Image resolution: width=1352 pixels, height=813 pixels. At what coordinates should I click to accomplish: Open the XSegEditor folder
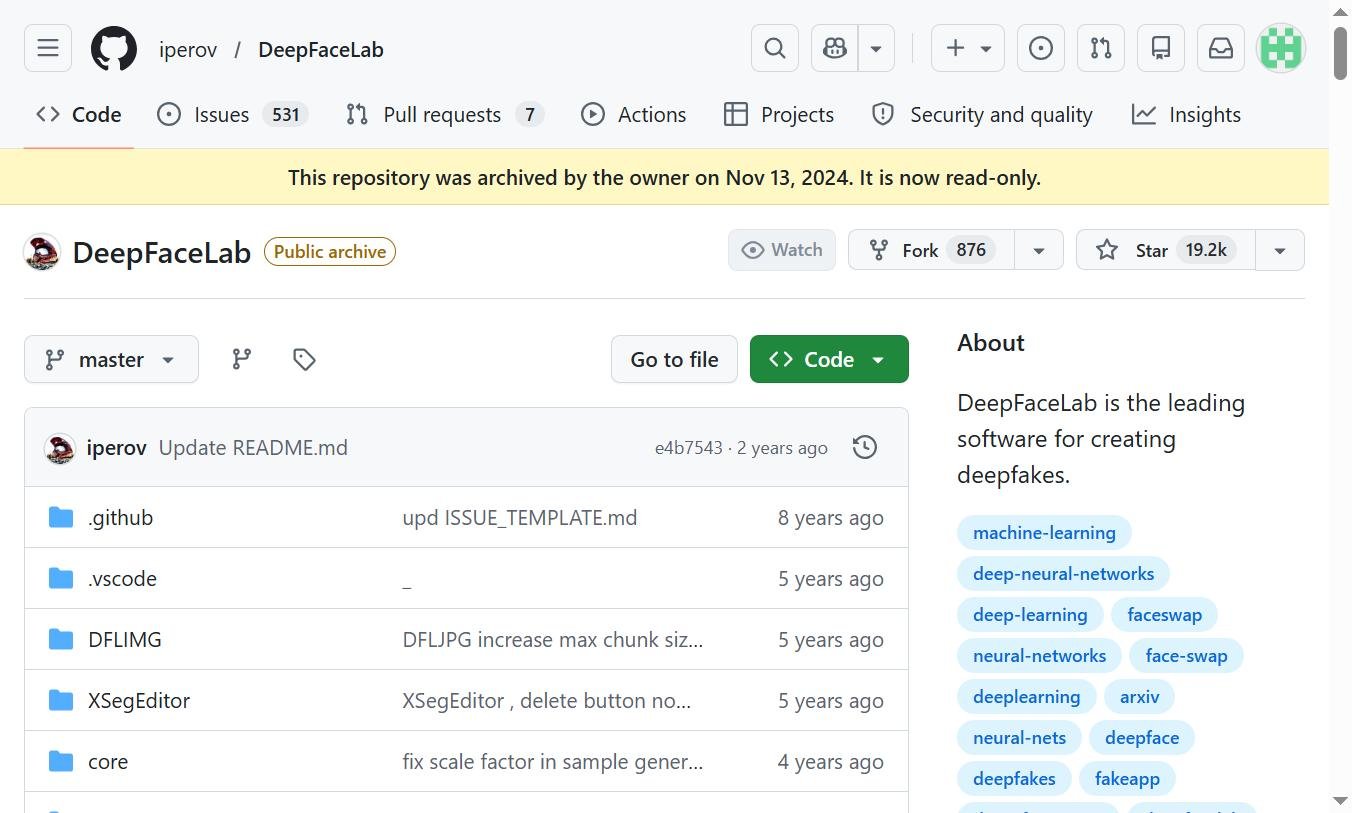[x=139, y=701]
